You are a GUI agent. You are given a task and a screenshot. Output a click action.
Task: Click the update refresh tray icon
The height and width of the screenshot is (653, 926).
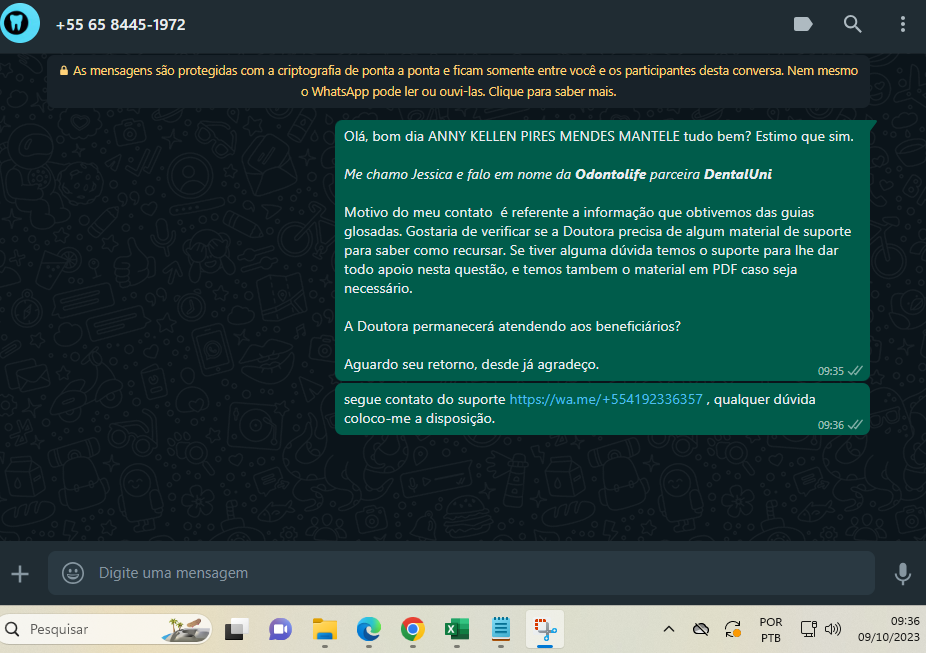733,629
